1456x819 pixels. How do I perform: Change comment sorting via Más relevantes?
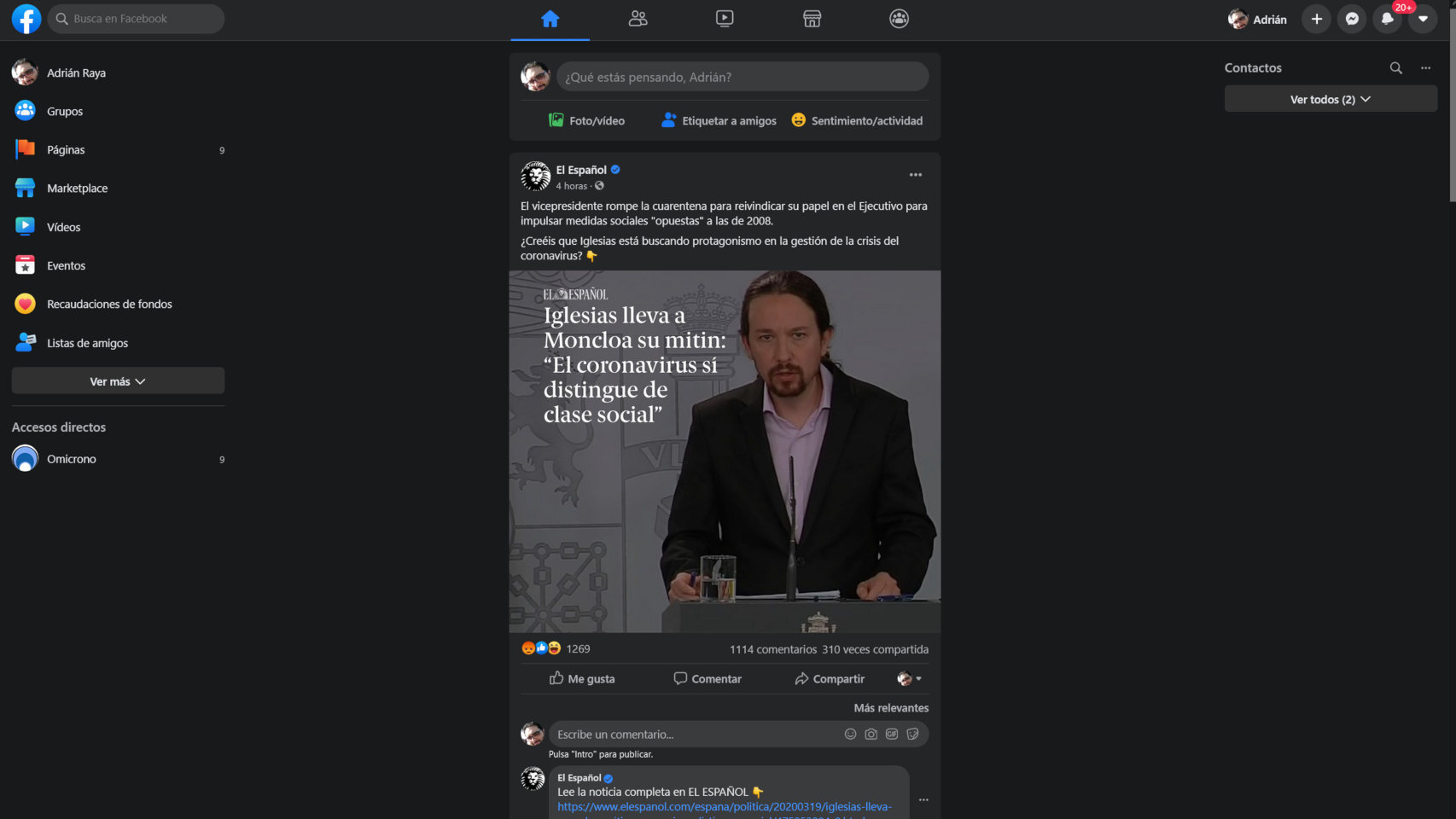(x=891, y=707)
